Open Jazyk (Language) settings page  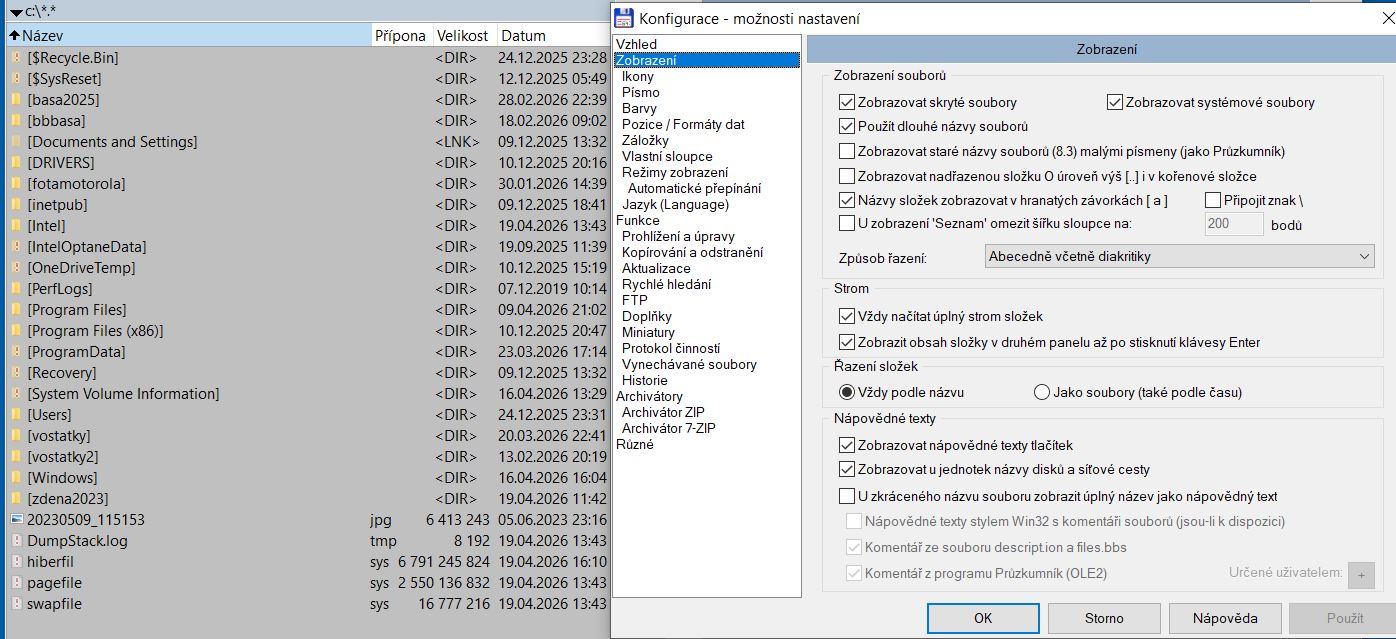pyautogui.click(x=675, y=204)
